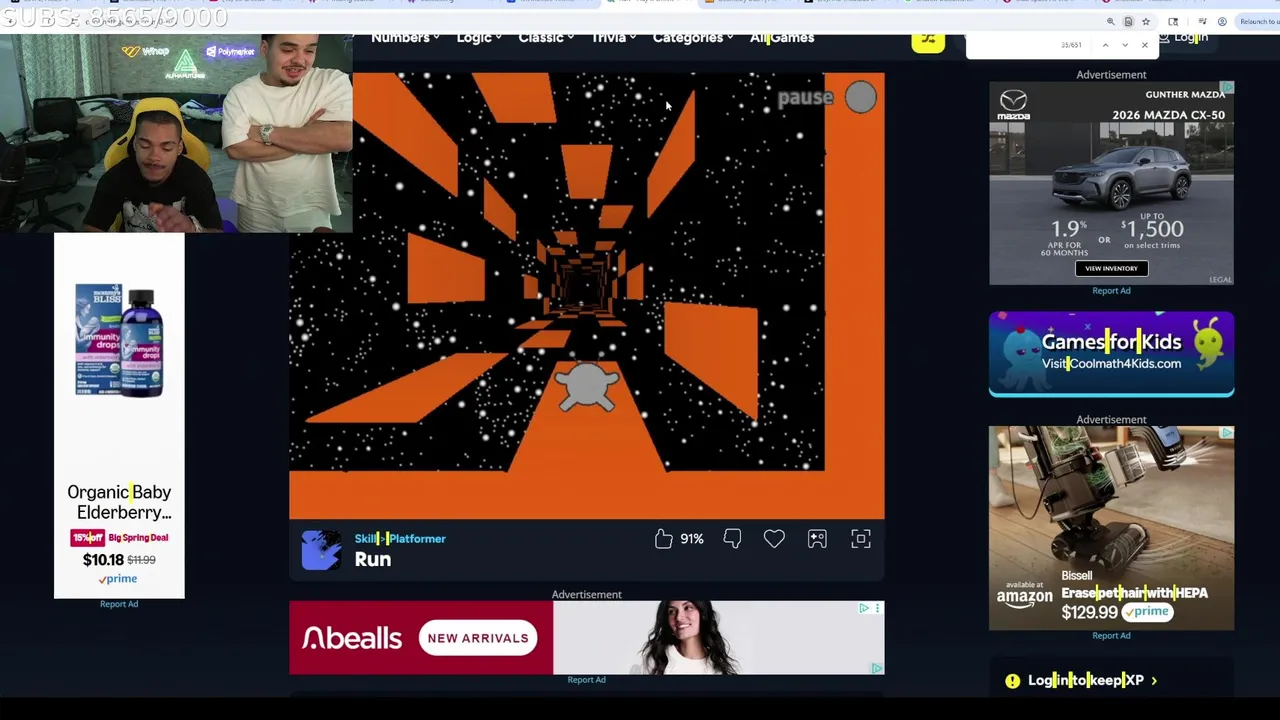Bookmark this page with the star icon
The image size is (1280, 720).
pyautogui.click(x=1146, y=21)
